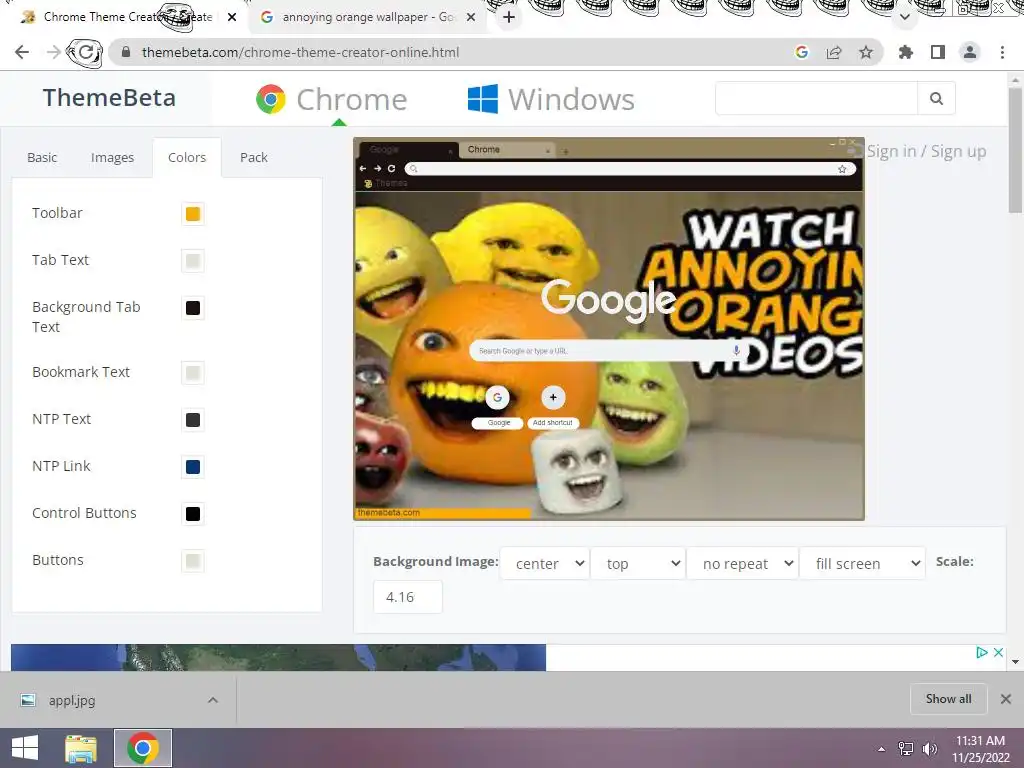Close the annoying orange wallpaper tab

pos(471,17)
